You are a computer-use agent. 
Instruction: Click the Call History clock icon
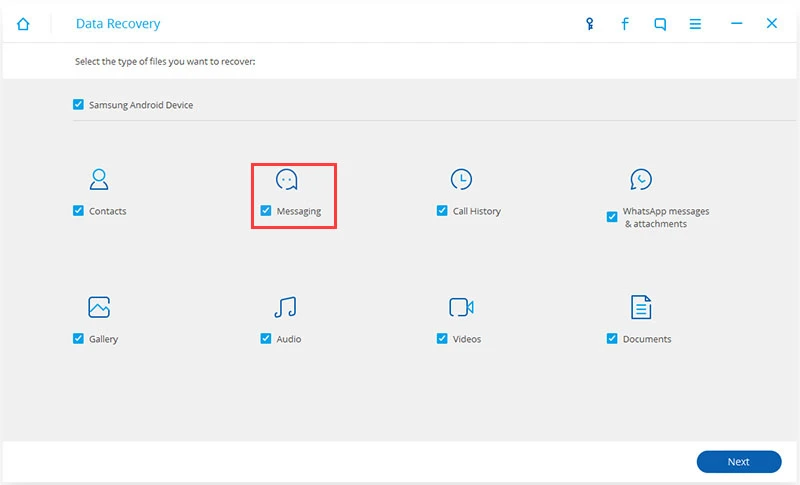tap(461, 180)
